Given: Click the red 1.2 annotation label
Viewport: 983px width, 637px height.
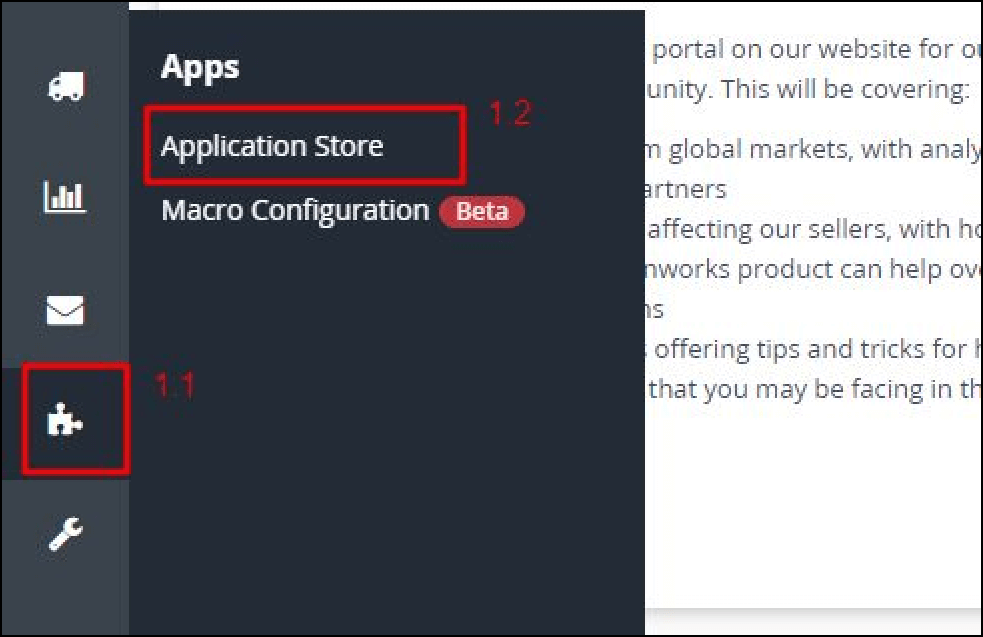Looking at the screenshot, I should pos(509,114).
